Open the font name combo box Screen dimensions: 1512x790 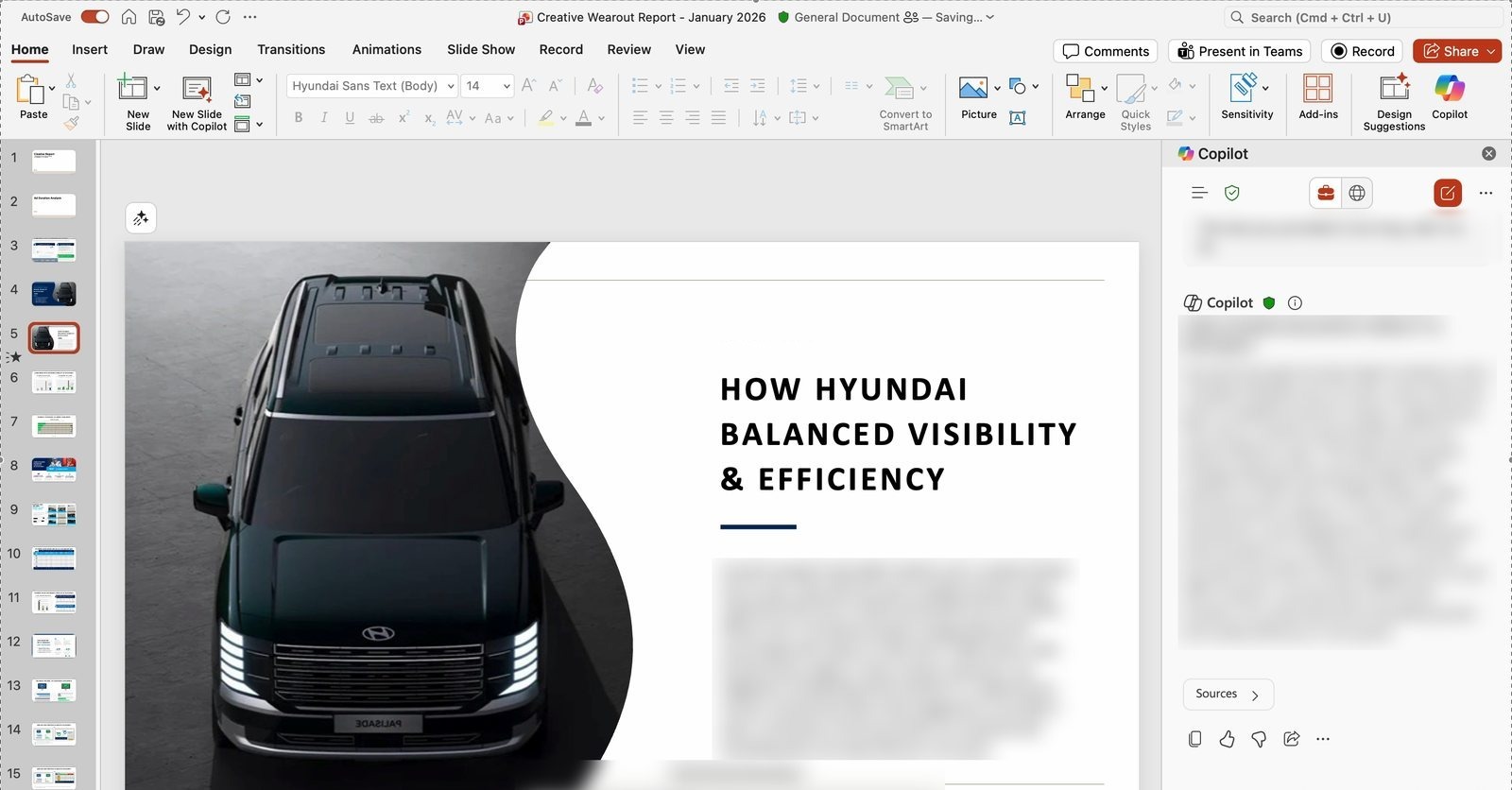(371, 86)
